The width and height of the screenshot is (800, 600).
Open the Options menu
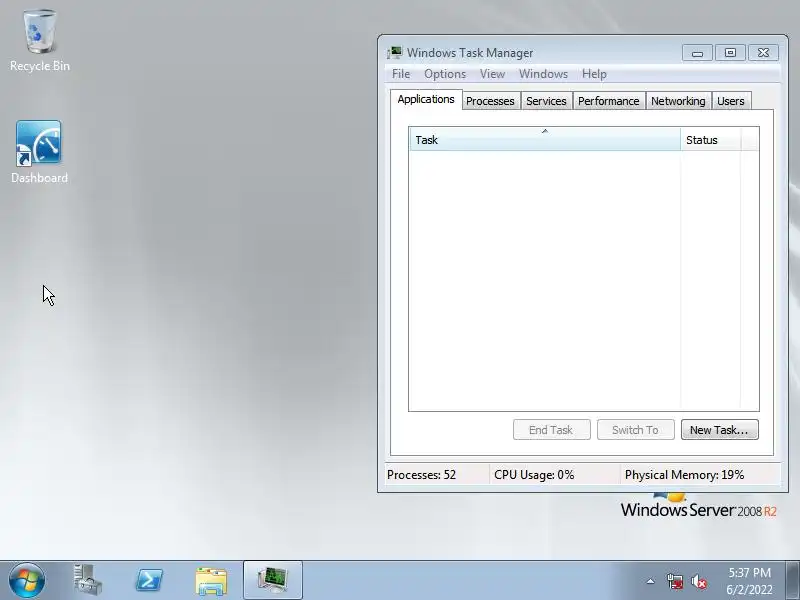(x=445, y=74)
